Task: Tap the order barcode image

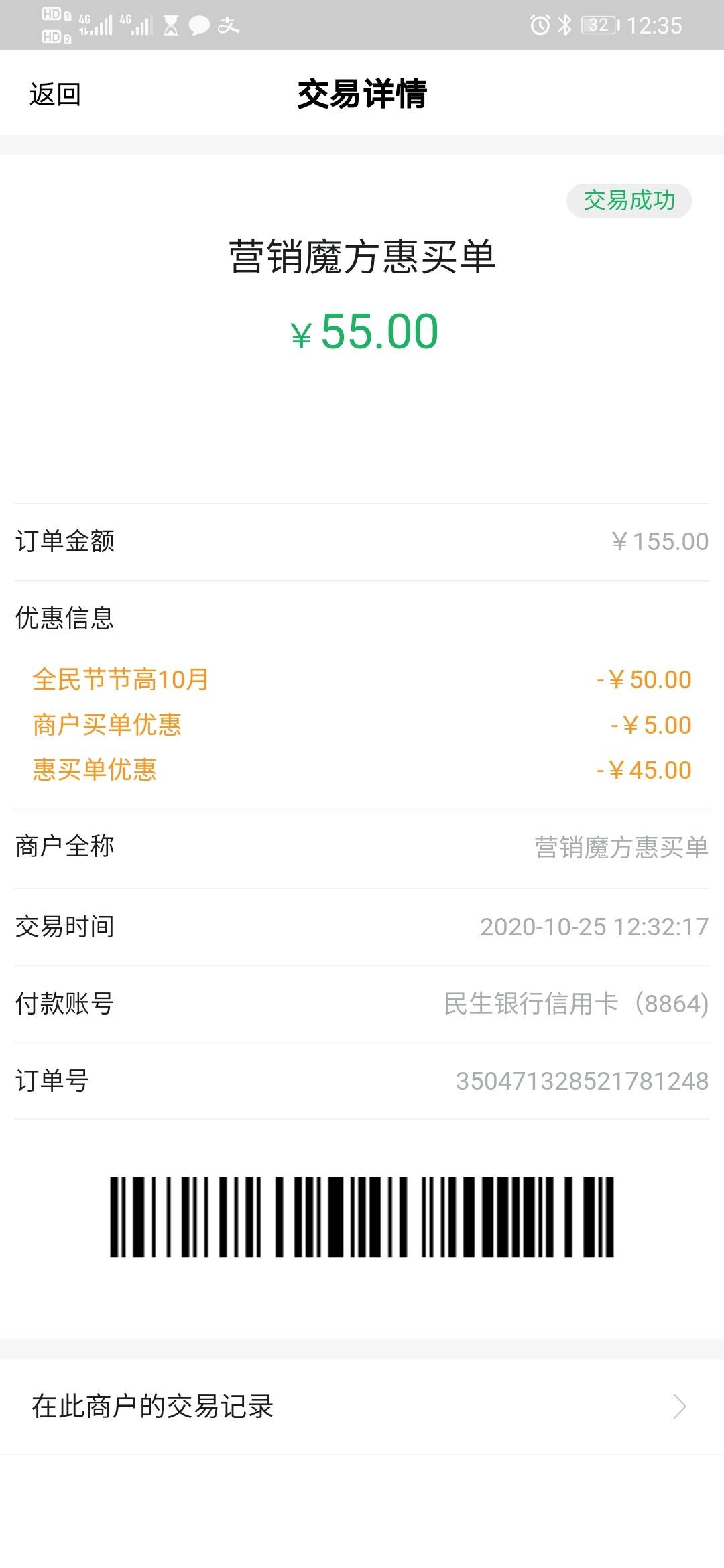Action: coord(362,1216)
